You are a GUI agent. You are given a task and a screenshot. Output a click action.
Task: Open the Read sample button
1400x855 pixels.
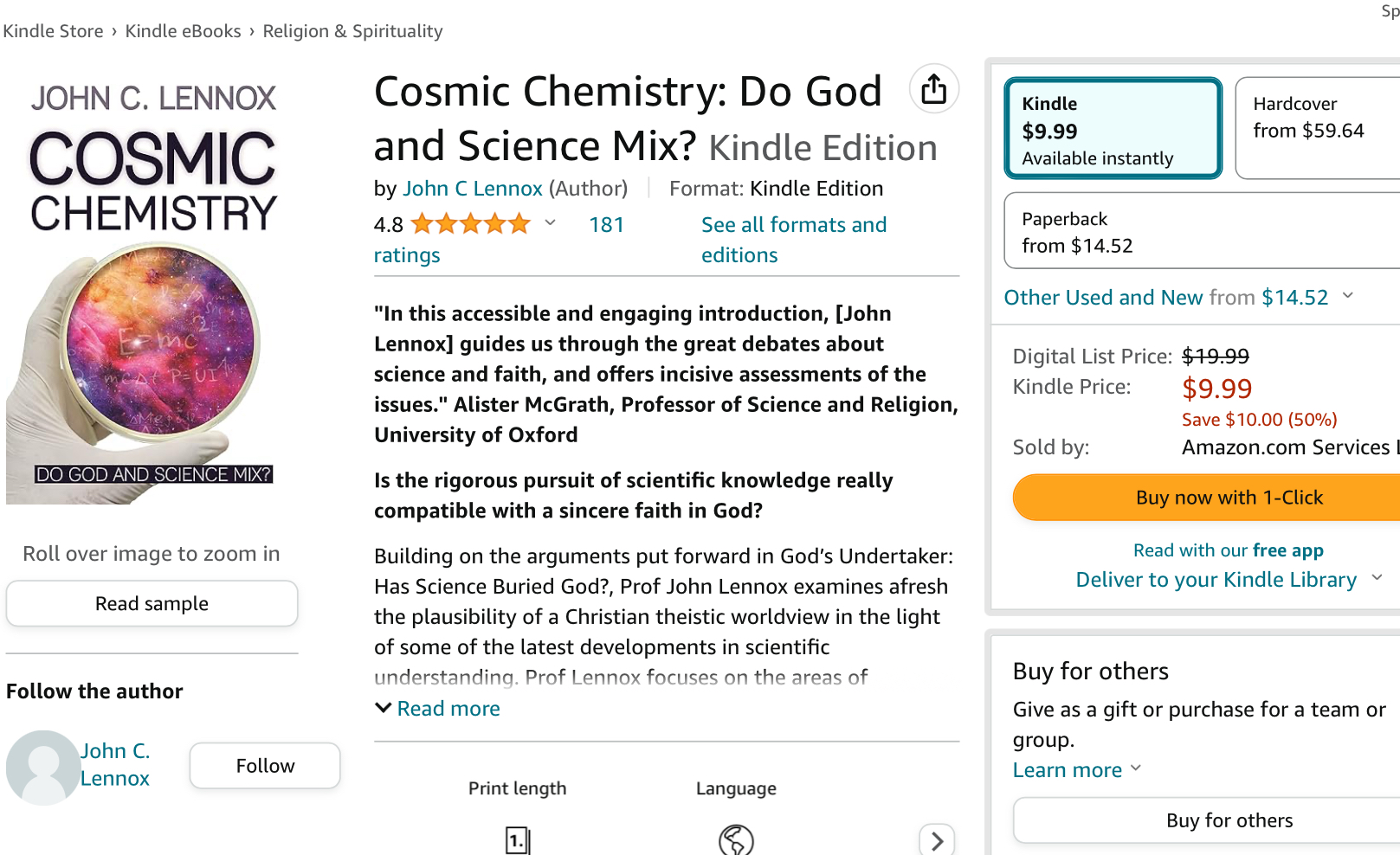click(x=152, y=603)
